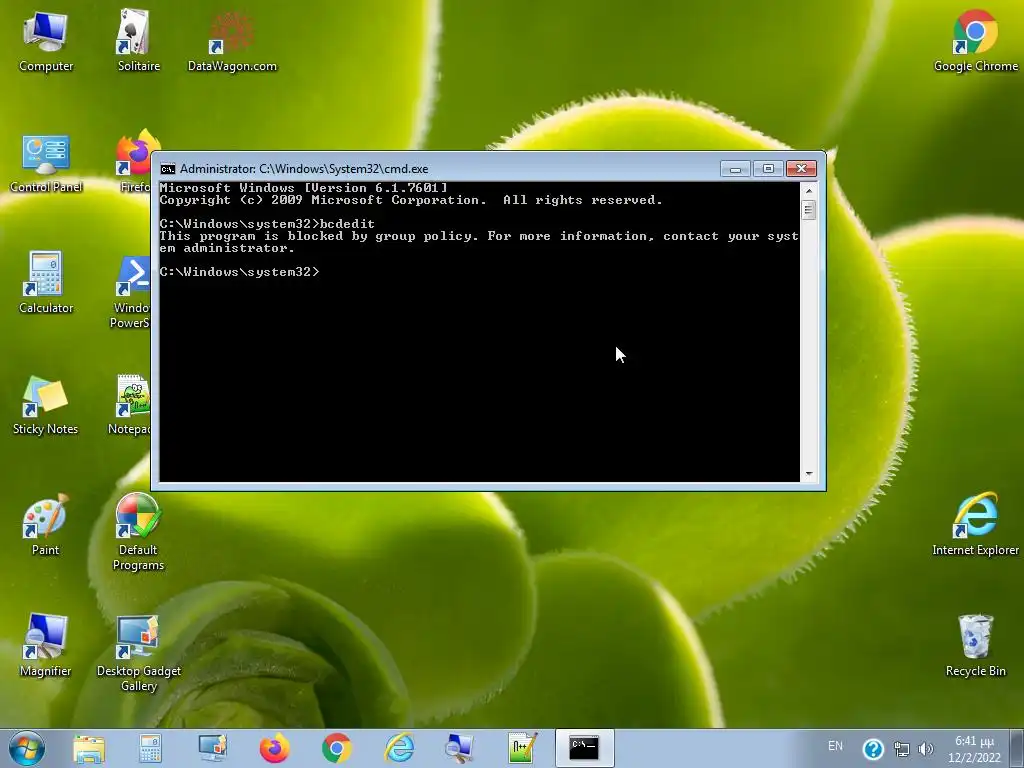Click the cmd scrollbar thumb
This screenshot has height=768, width=1024.
click(x=808, y=210)
